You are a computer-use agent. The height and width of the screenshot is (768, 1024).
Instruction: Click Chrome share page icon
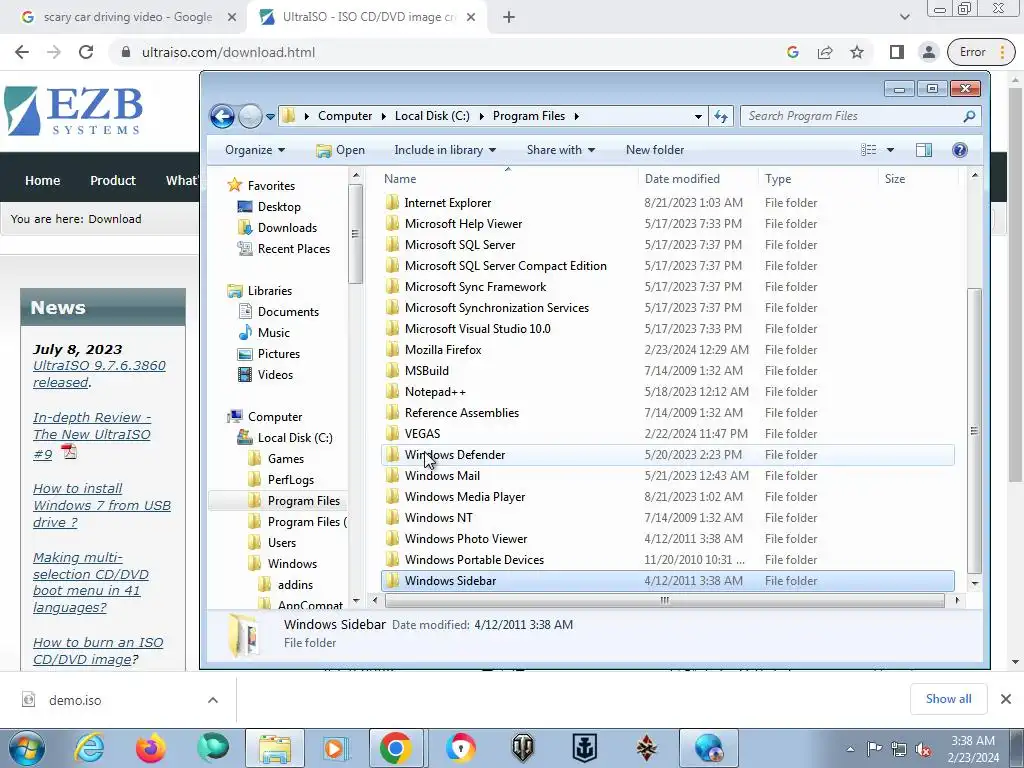click(825, 52)
